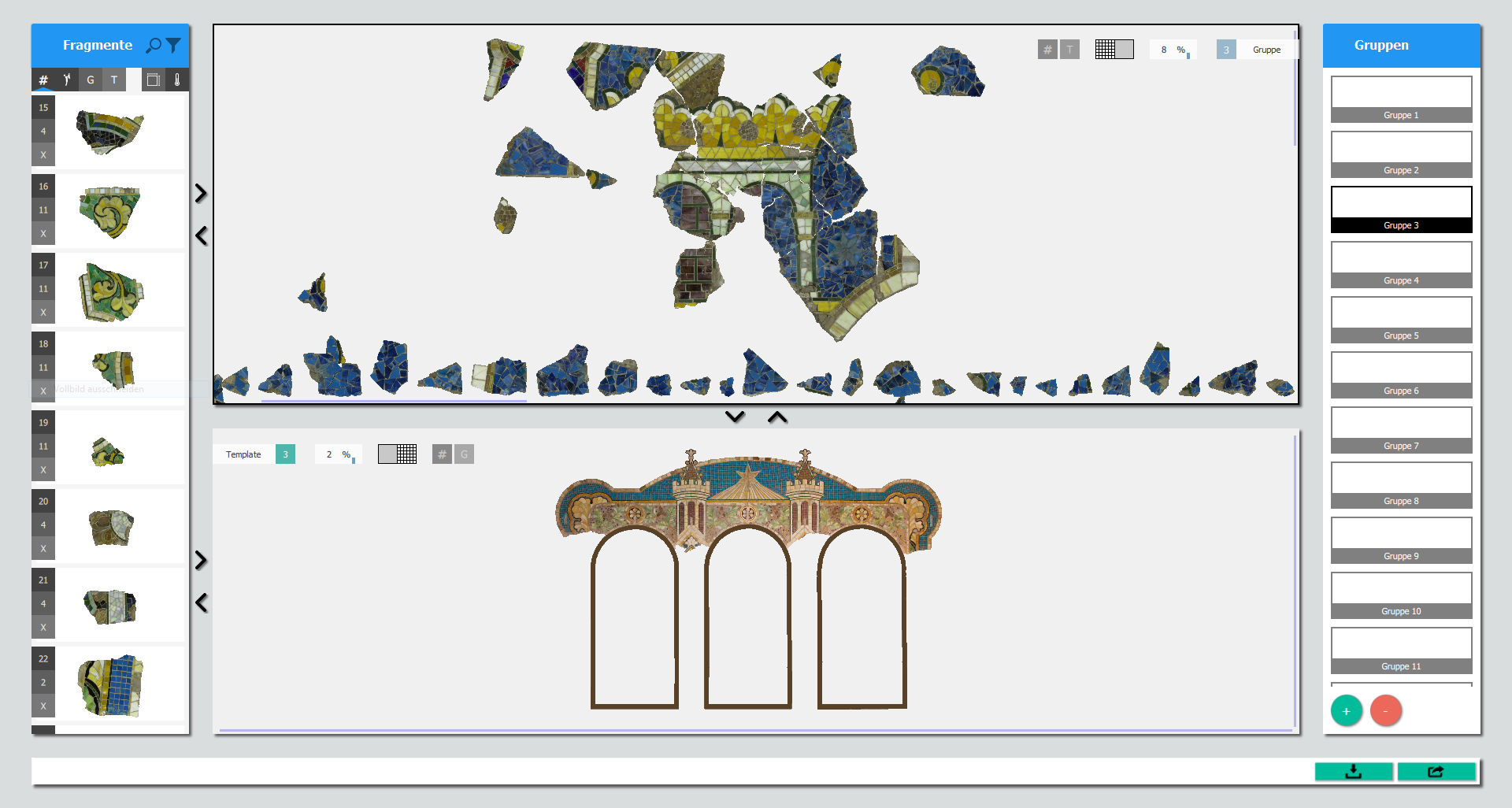The image size is (1512, 808).
Task: Select fragment 16 thumbnail
Action: pos(110,211)
